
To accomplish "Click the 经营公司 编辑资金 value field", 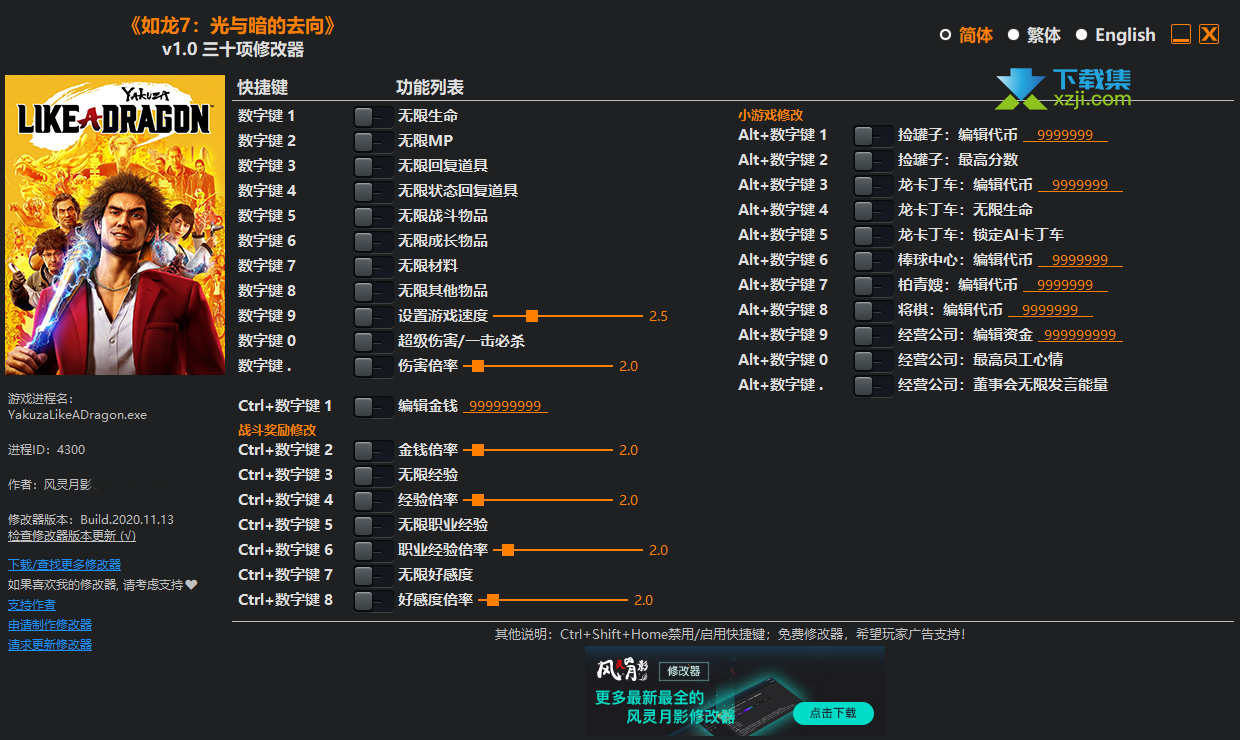I will pyautogui.click(x=1080, y=335).
